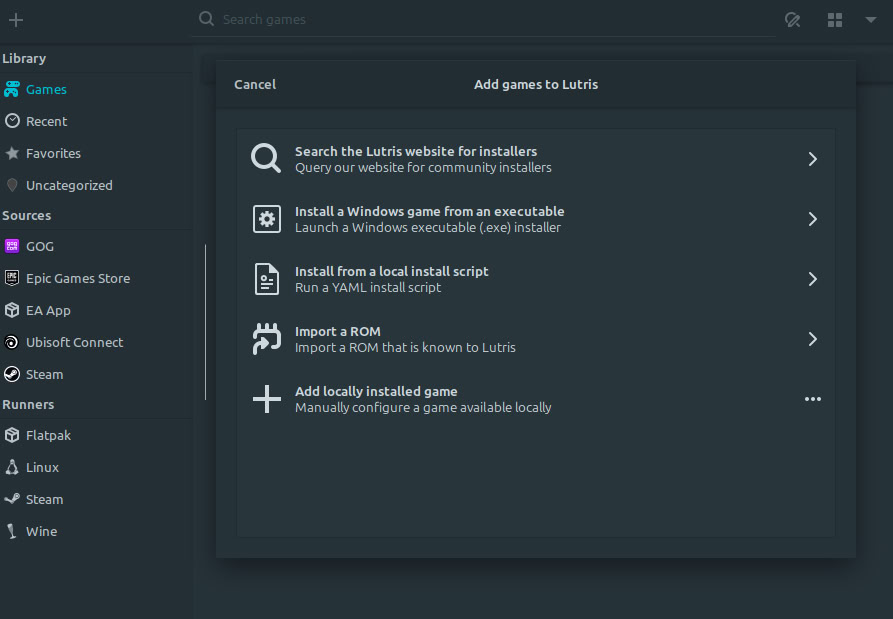
Task: Toggle hidden games eye icon in header
Action: (x=792, y=21)
